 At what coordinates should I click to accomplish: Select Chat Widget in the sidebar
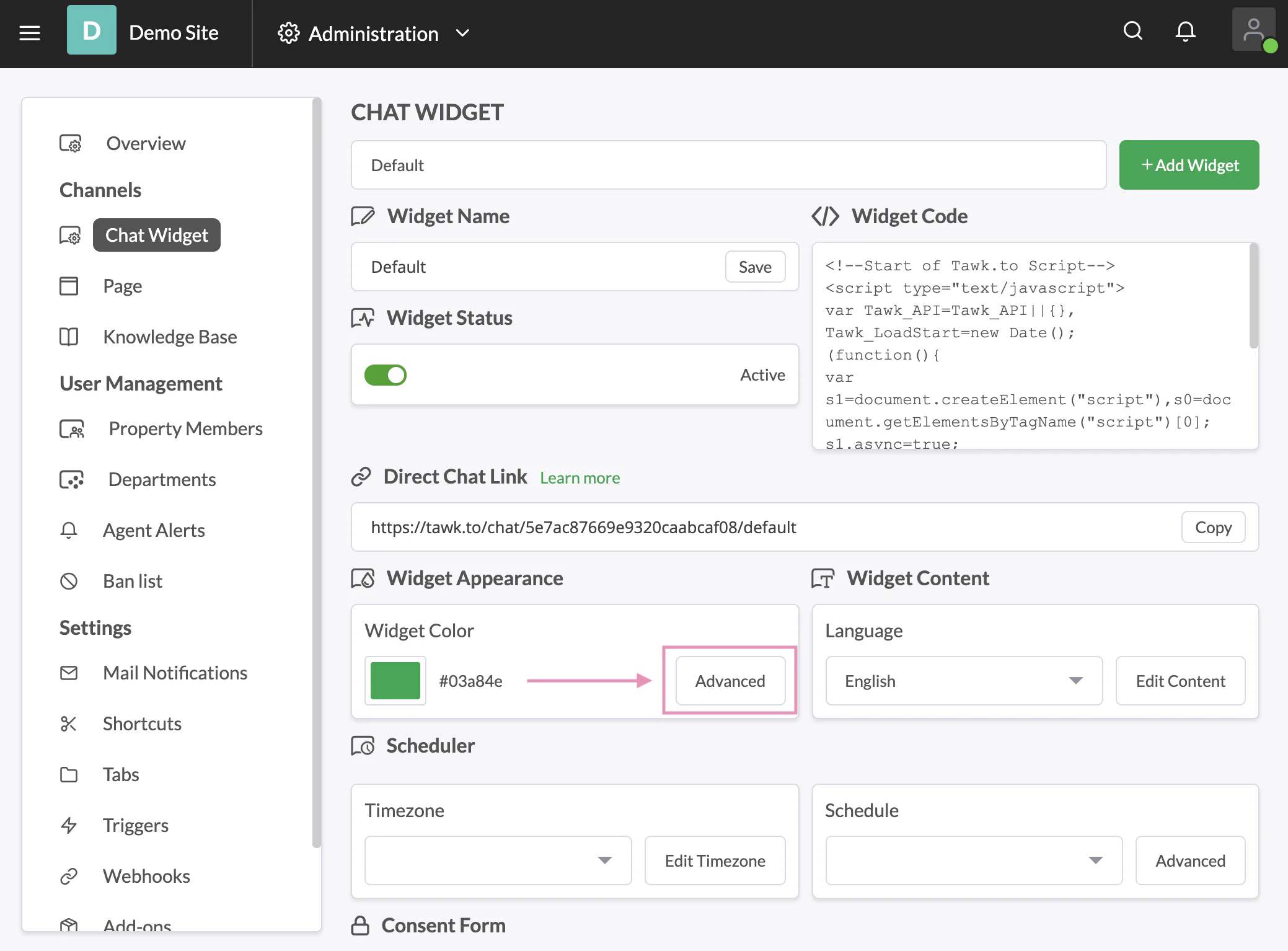click(156, 235)
